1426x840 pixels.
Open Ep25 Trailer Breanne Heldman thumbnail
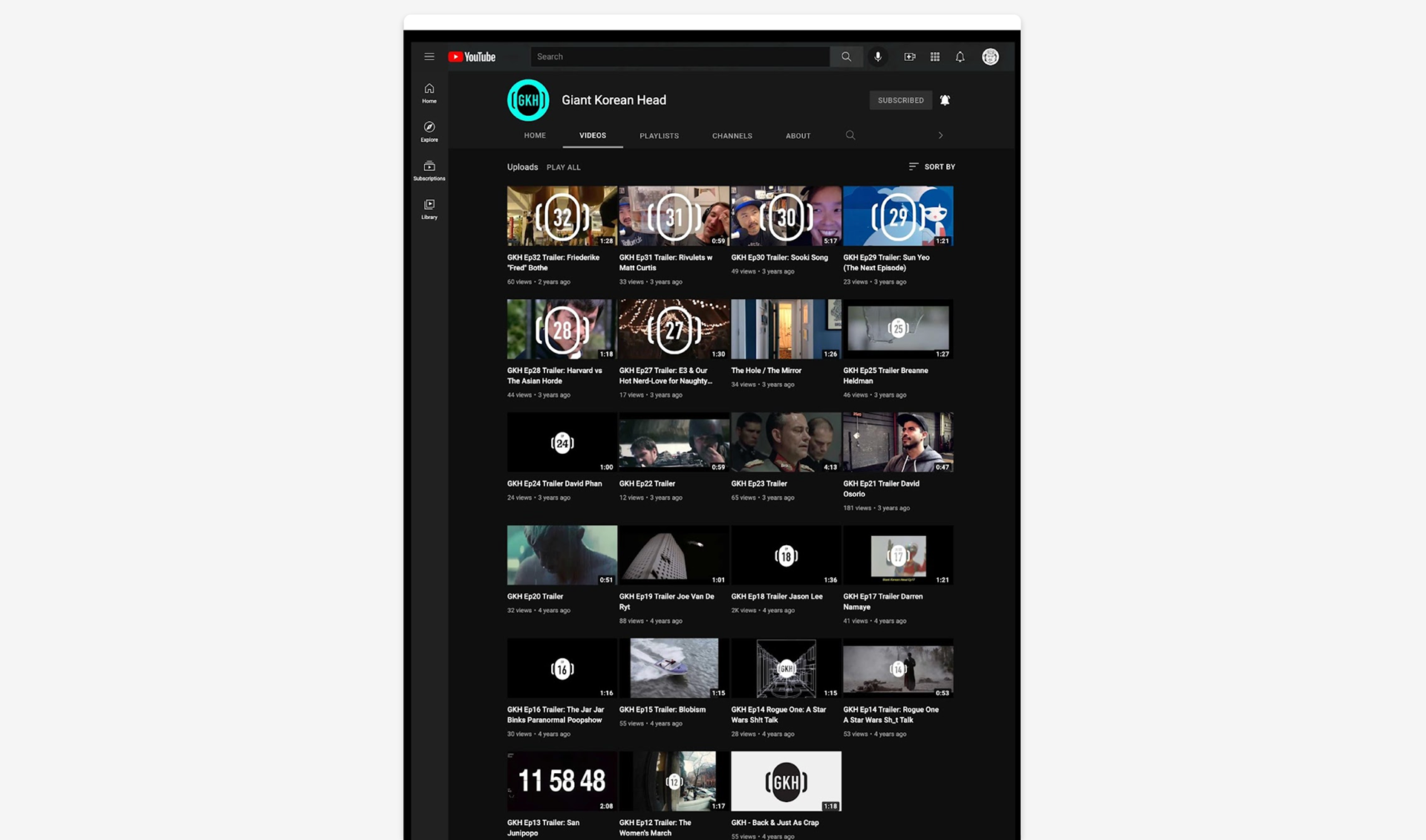pos(898,329)
